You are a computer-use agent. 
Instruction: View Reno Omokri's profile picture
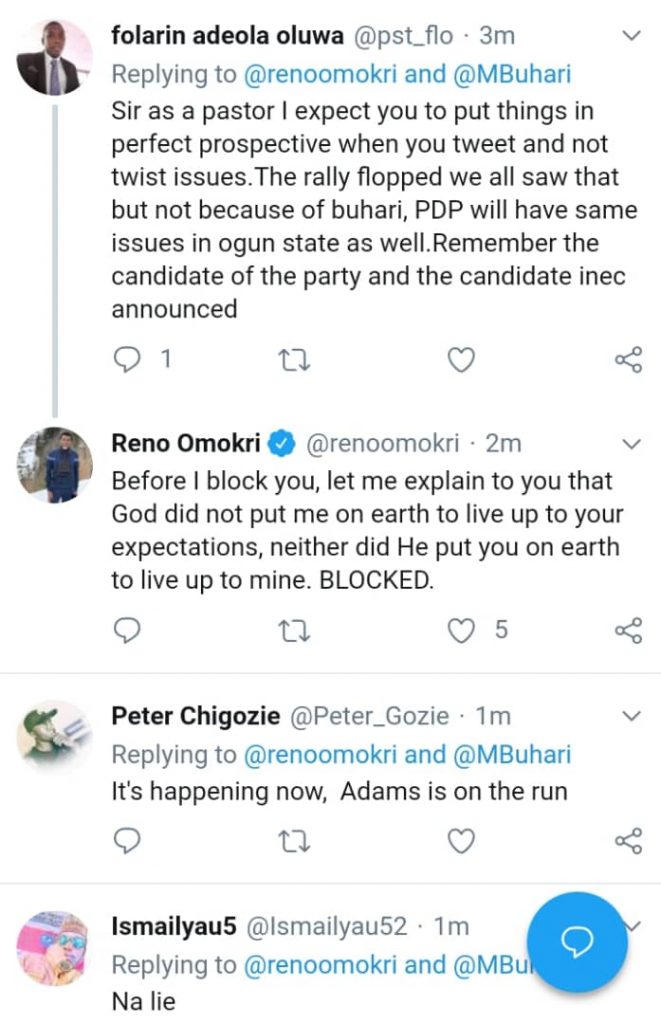click(54, 464)
